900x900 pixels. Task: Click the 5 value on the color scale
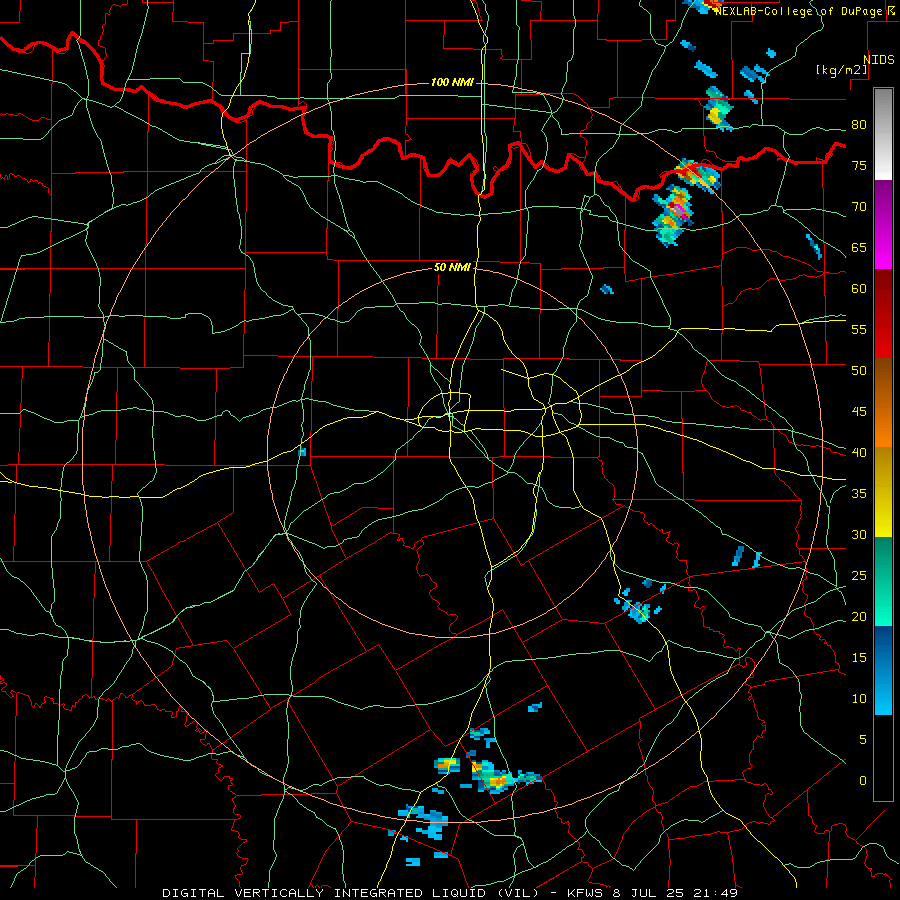point(863,739)
